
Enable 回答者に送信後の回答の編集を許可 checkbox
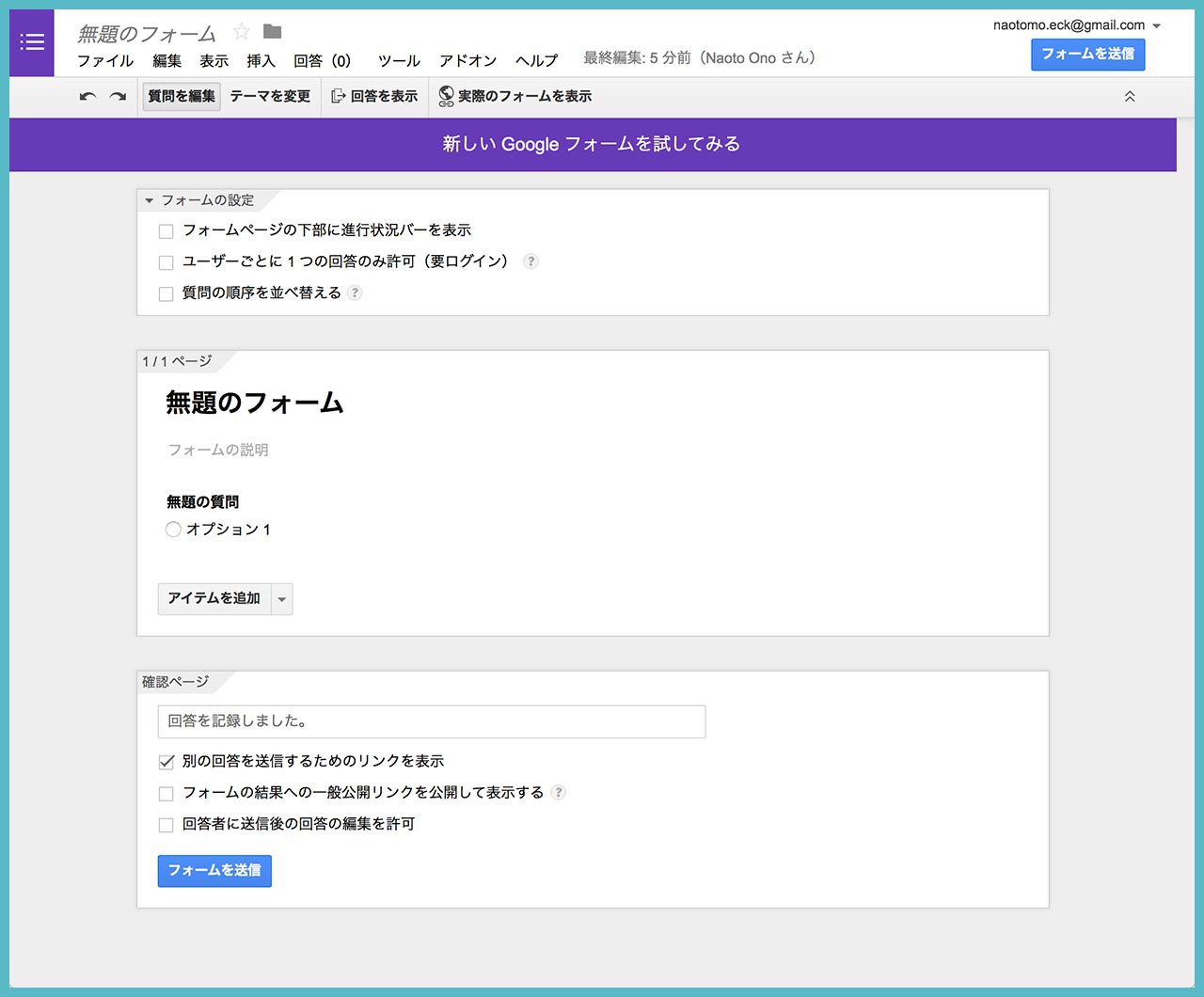click(166, 825)
